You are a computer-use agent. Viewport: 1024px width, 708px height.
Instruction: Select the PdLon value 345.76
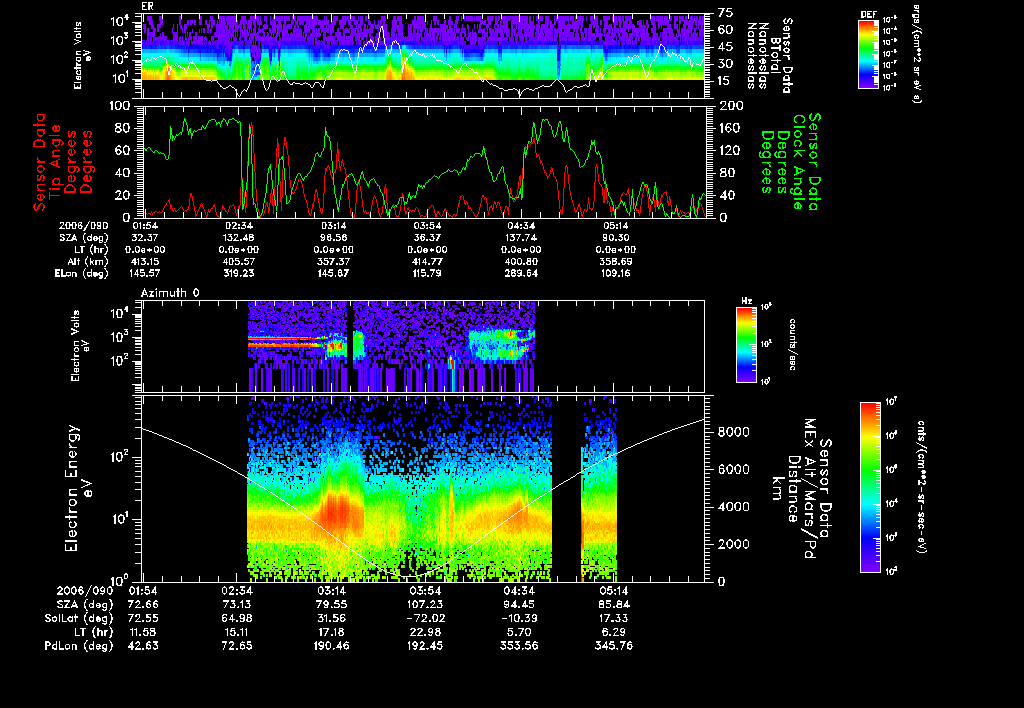coord(614,646)
